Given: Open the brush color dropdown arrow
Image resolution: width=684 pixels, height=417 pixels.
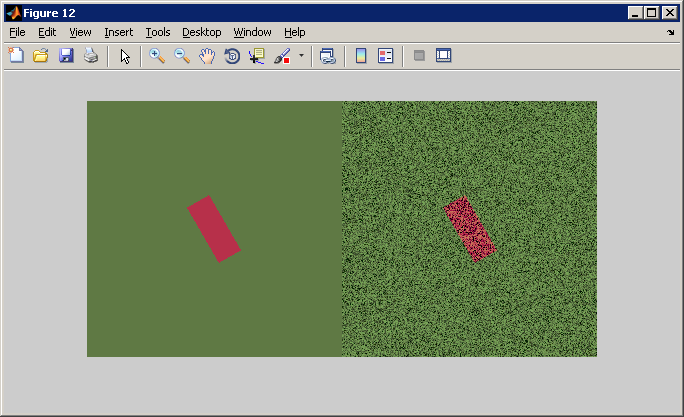Looking at the screenshot, I should (301, 55).
